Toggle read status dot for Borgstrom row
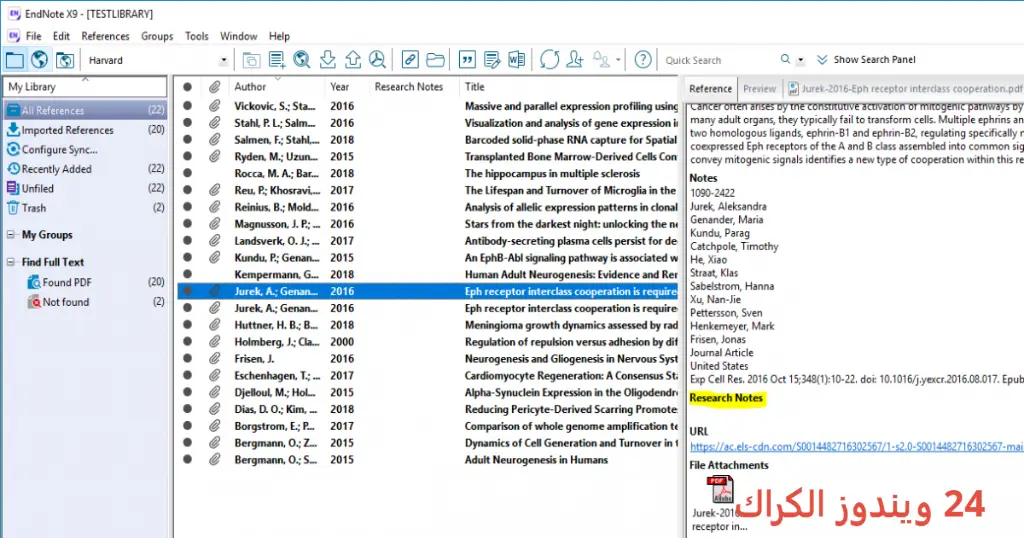Image resolution: width=1024 pixels, height=538 pixels. pyautogui.click(x=187, y=426)
